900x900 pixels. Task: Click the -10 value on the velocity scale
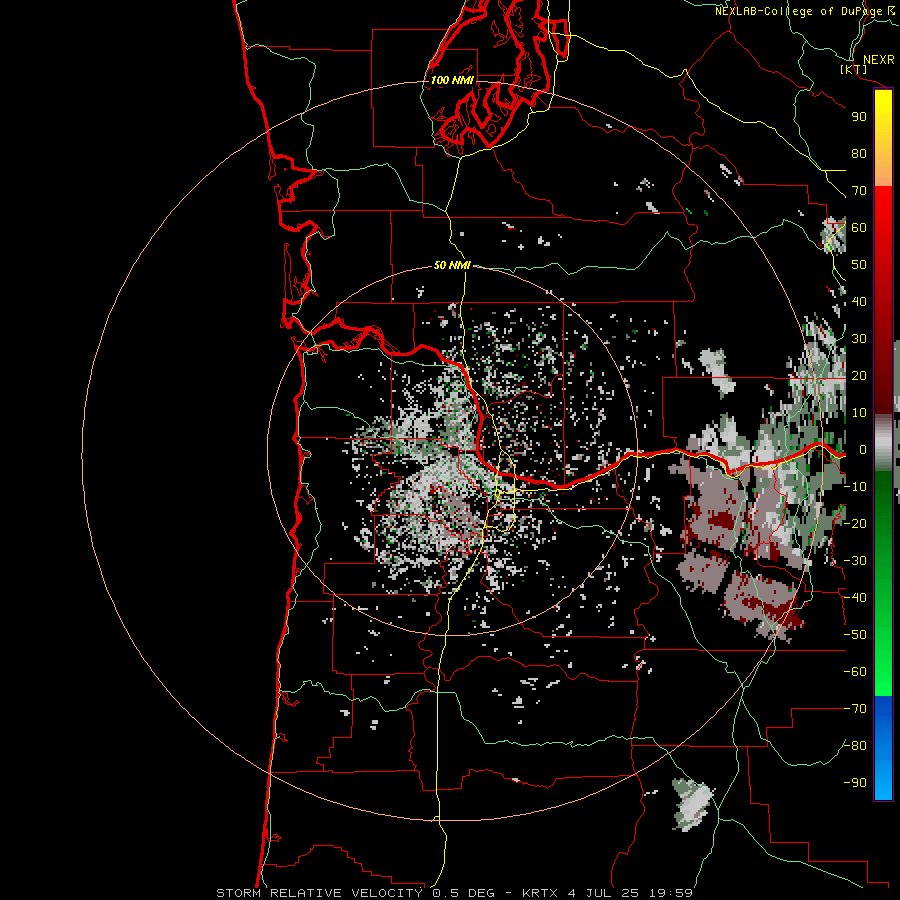click(855, 487)
